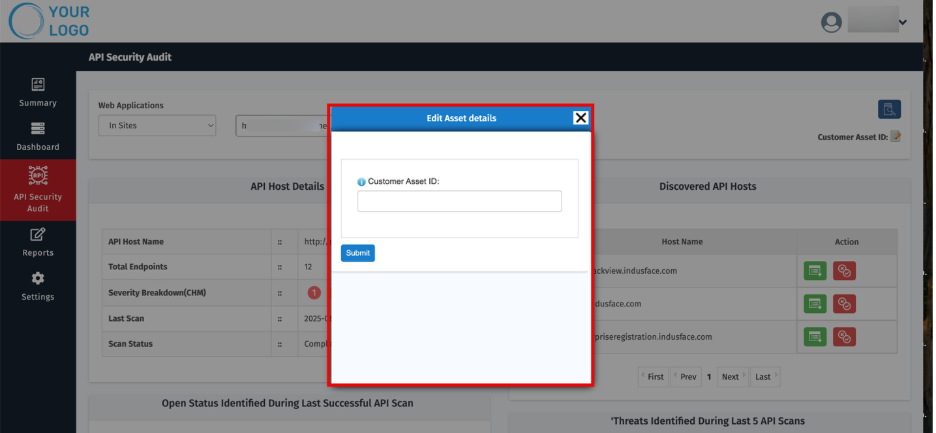Click the Total Endpoints value 12

pos(308,267)
